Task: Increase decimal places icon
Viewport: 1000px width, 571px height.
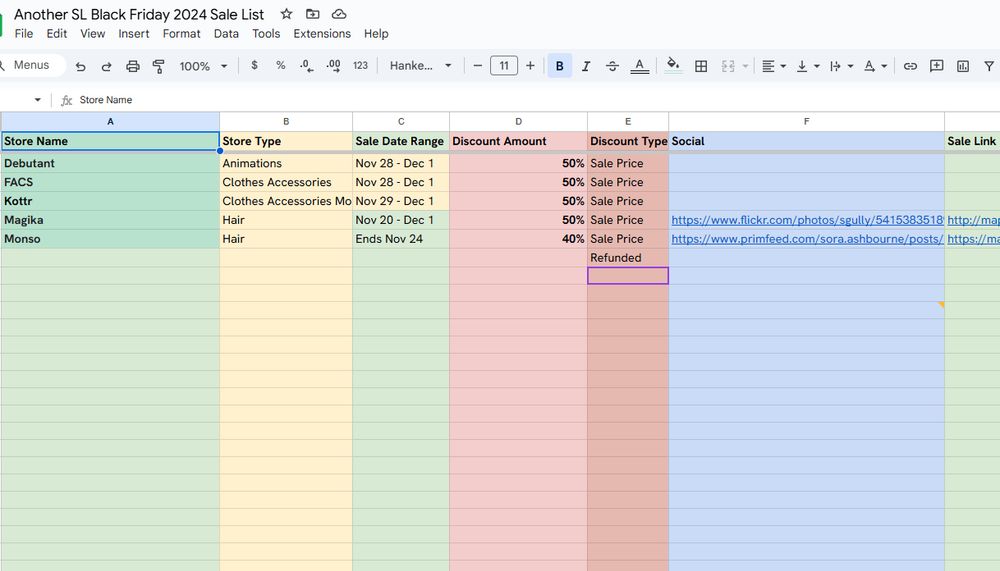Action: click(334, 66)
